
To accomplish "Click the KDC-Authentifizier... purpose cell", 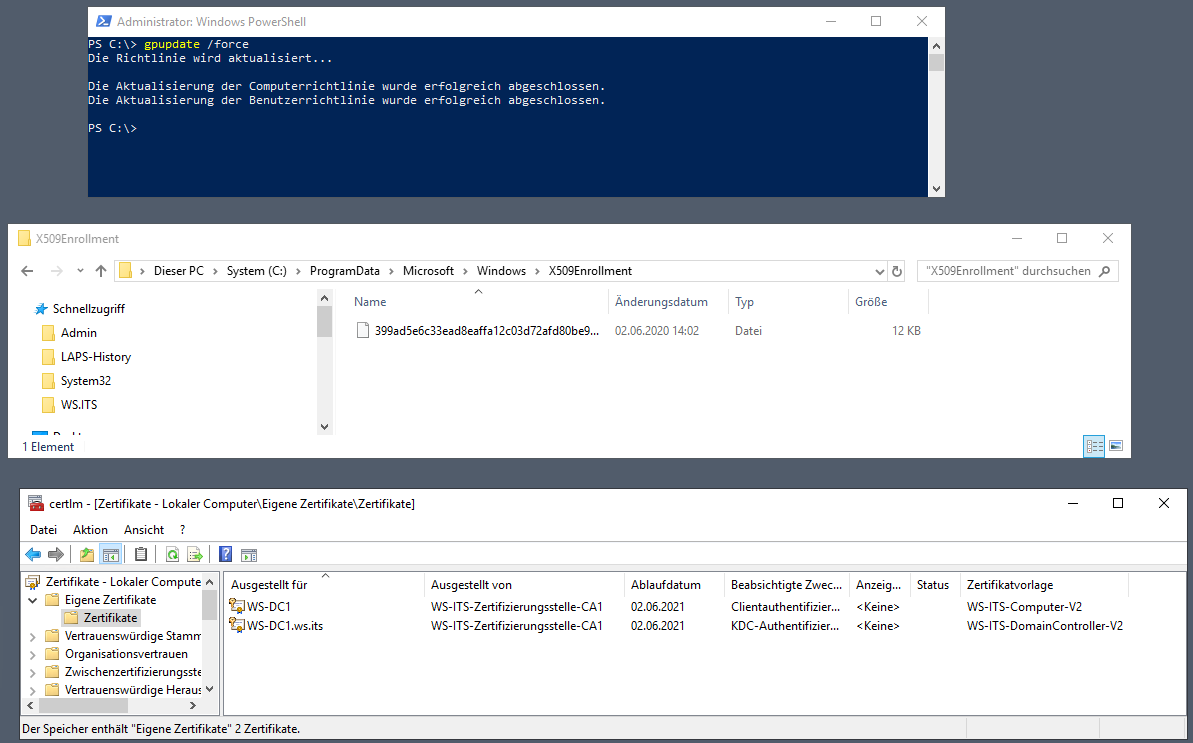I will point(785,626).
